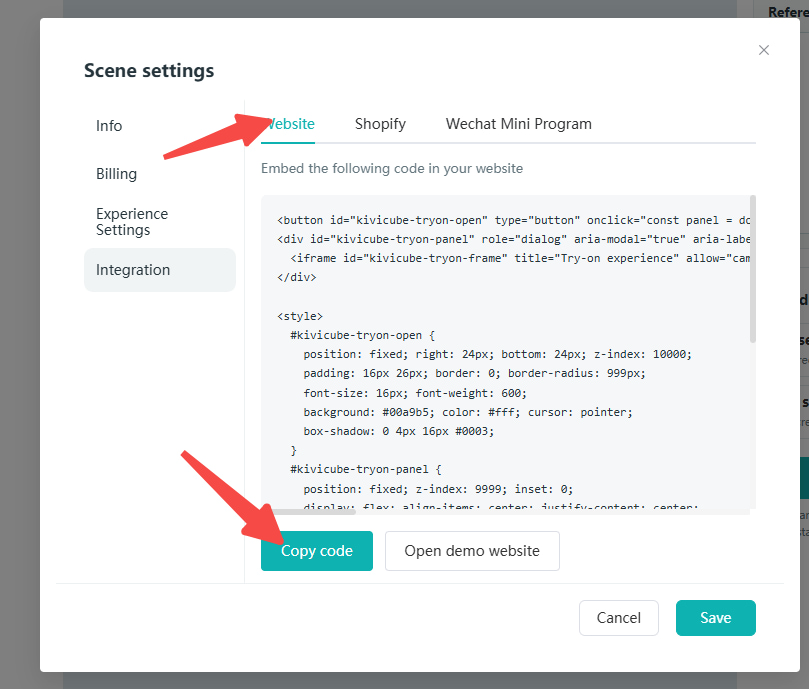
Task: Click the box-shadow code line
Action: (399, 431)
